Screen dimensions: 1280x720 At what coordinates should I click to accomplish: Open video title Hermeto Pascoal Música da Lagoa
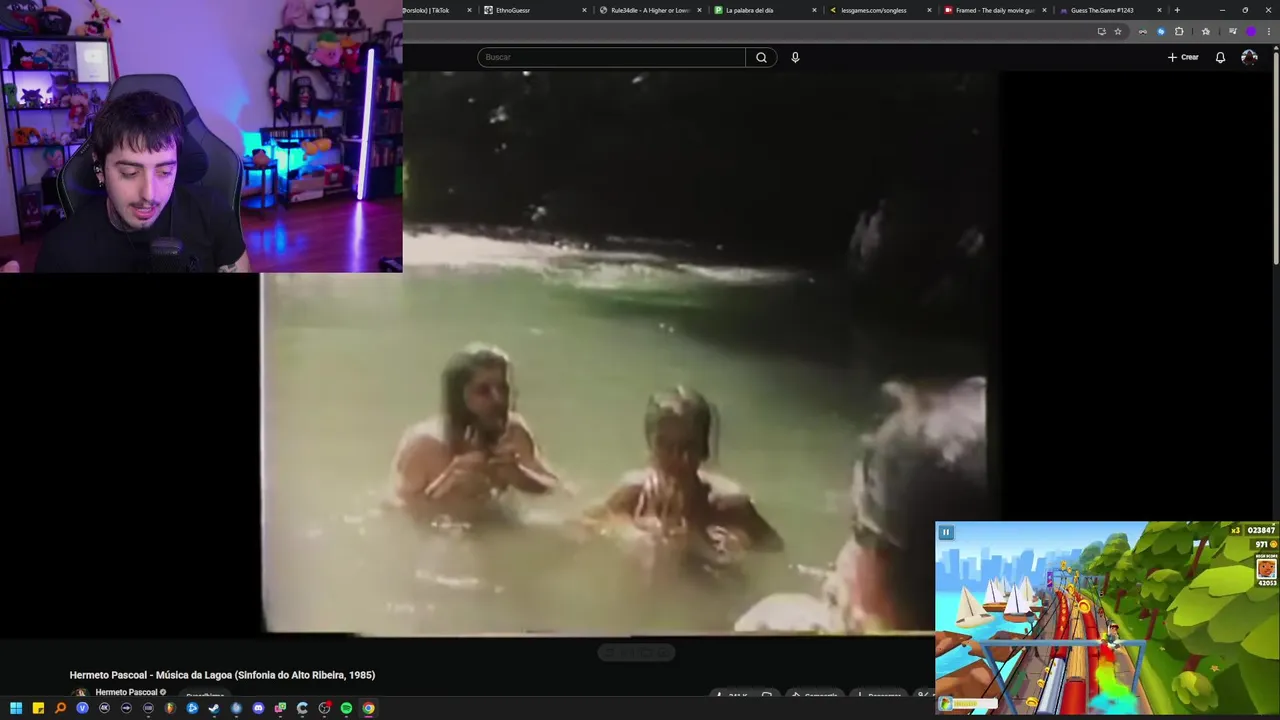(222, 675)
